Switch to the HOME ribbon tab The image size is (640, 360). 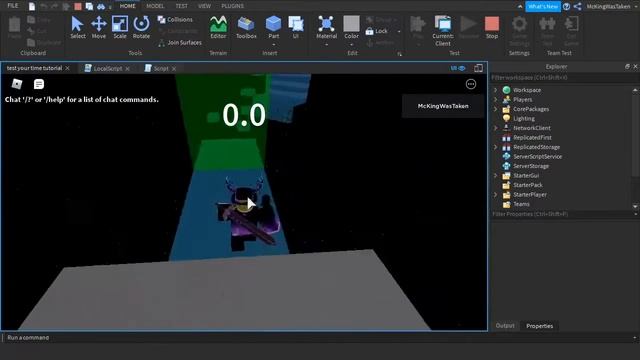tap(127, 6)
